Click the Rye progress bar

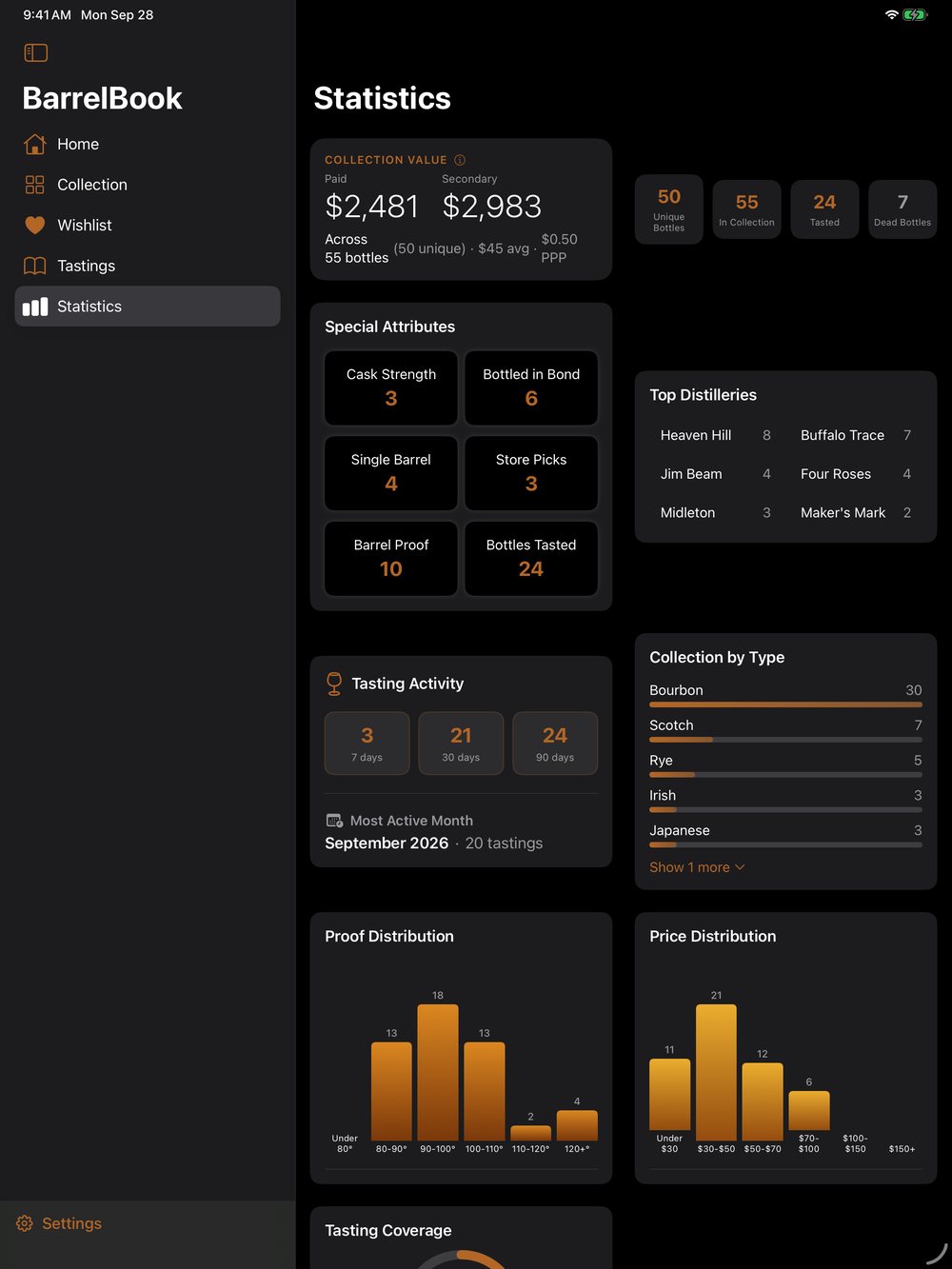[785, 775]
